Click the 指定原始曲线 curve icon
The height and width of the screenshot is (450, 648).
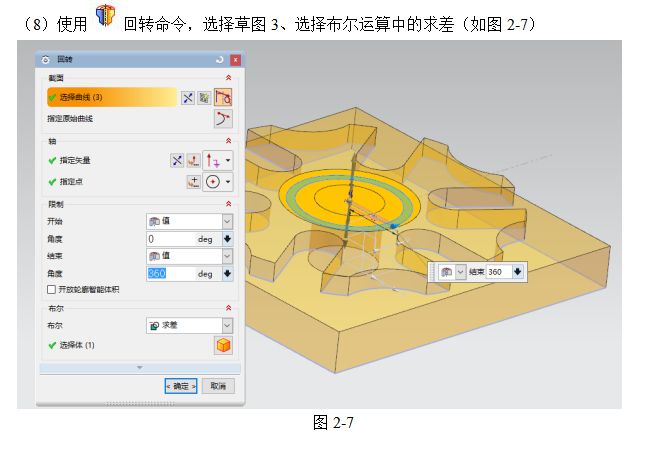coord(223,119)
